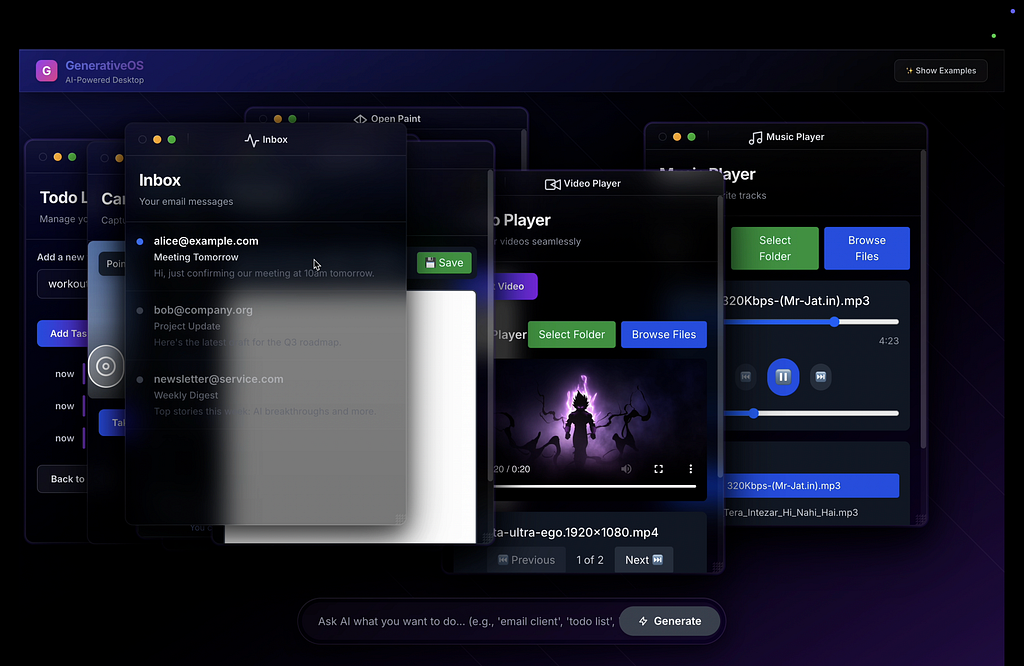This screenshot has width=1024, height=666.
Task: Click Back to button in Todo window
Action: (x=63, y=479)
